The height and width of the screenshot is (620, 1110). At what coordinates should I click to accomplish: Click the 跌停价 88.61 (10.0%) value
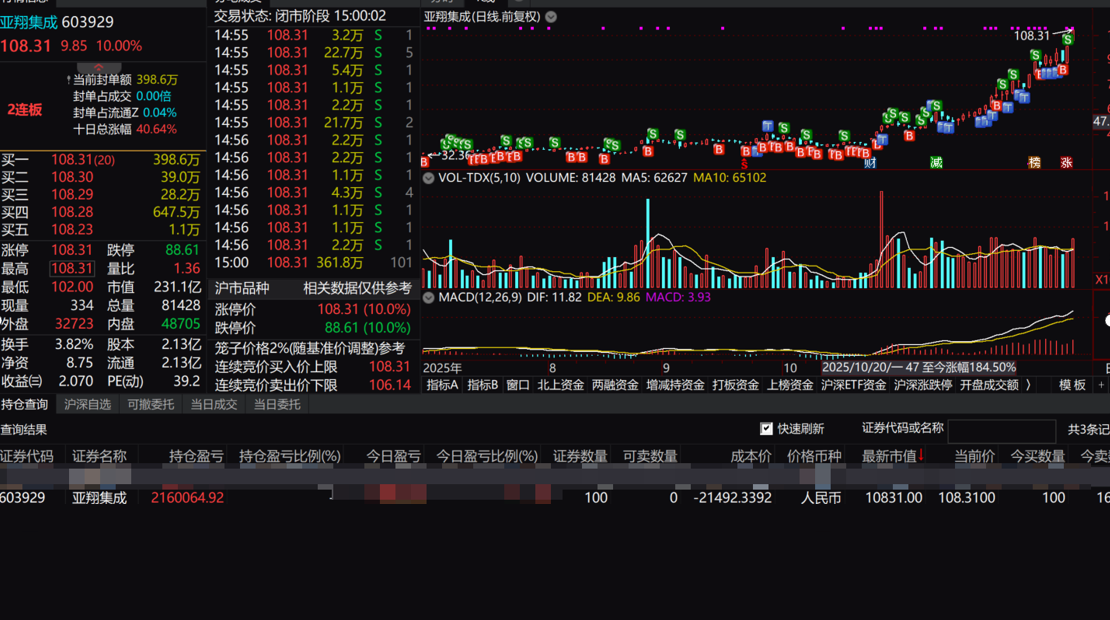coord(367,328)
